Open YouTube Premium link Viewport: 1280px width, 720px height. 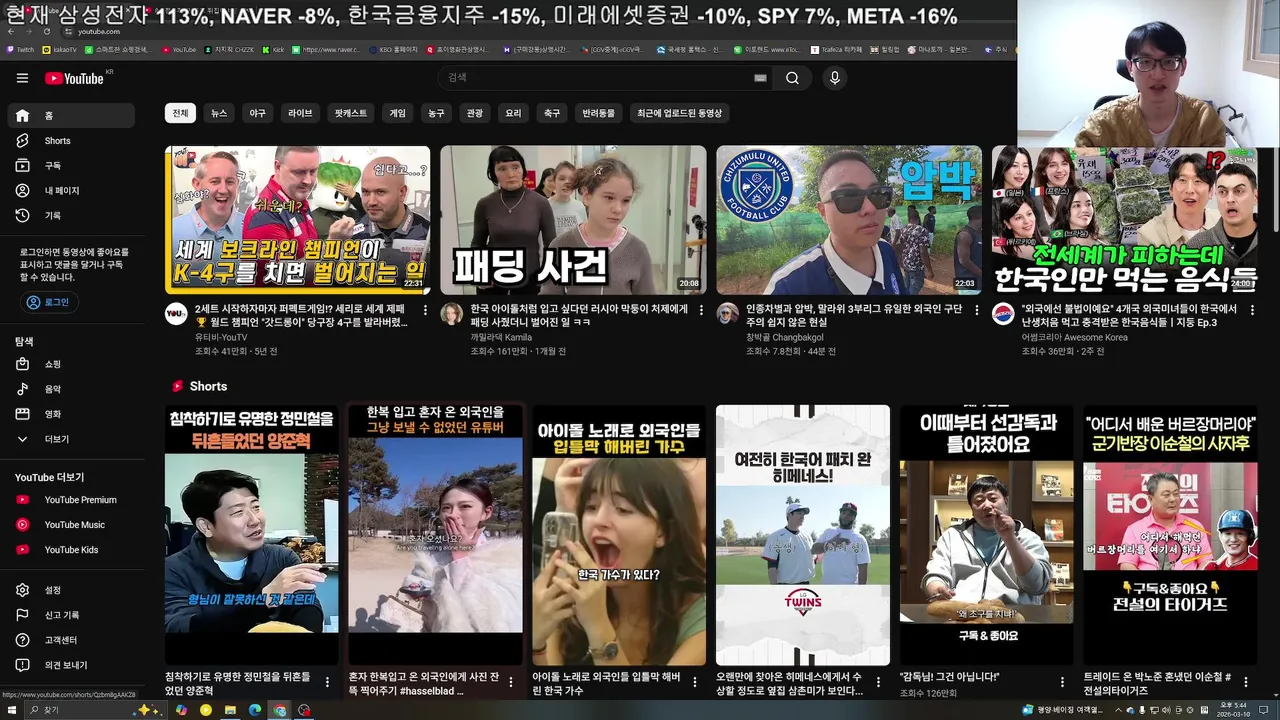coord(70,500)
